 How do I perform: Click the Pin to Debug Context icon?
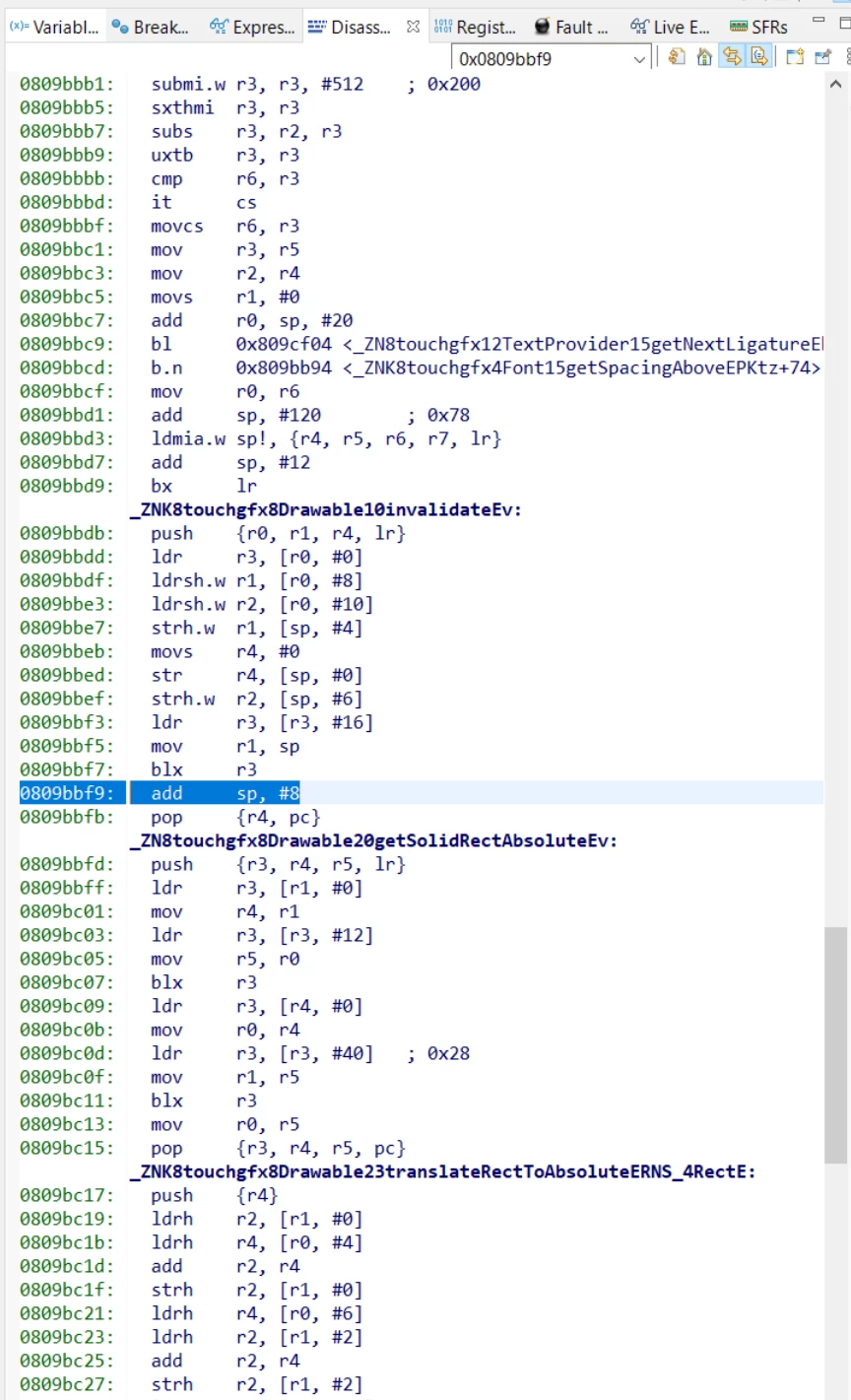[x=822, y=57]
